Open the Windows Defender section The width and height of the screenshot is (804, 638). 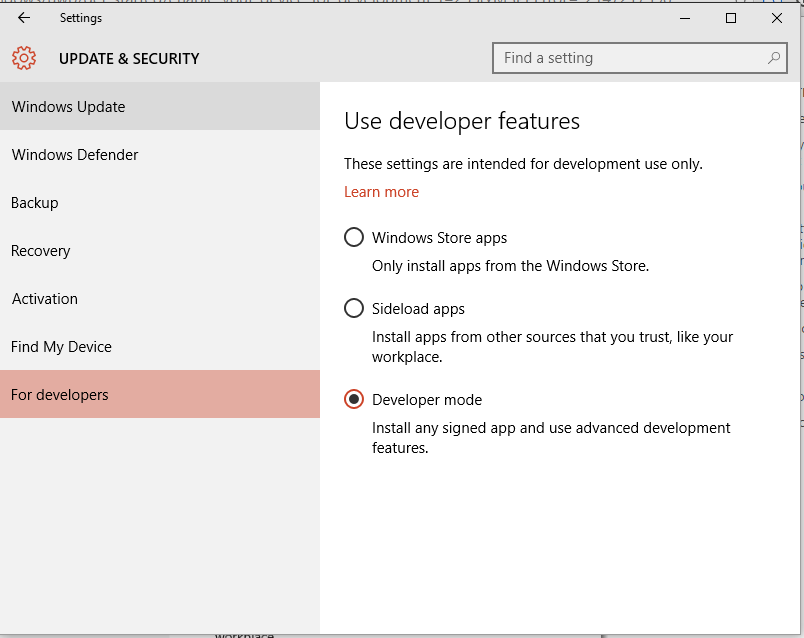click(x=160, y=154)
